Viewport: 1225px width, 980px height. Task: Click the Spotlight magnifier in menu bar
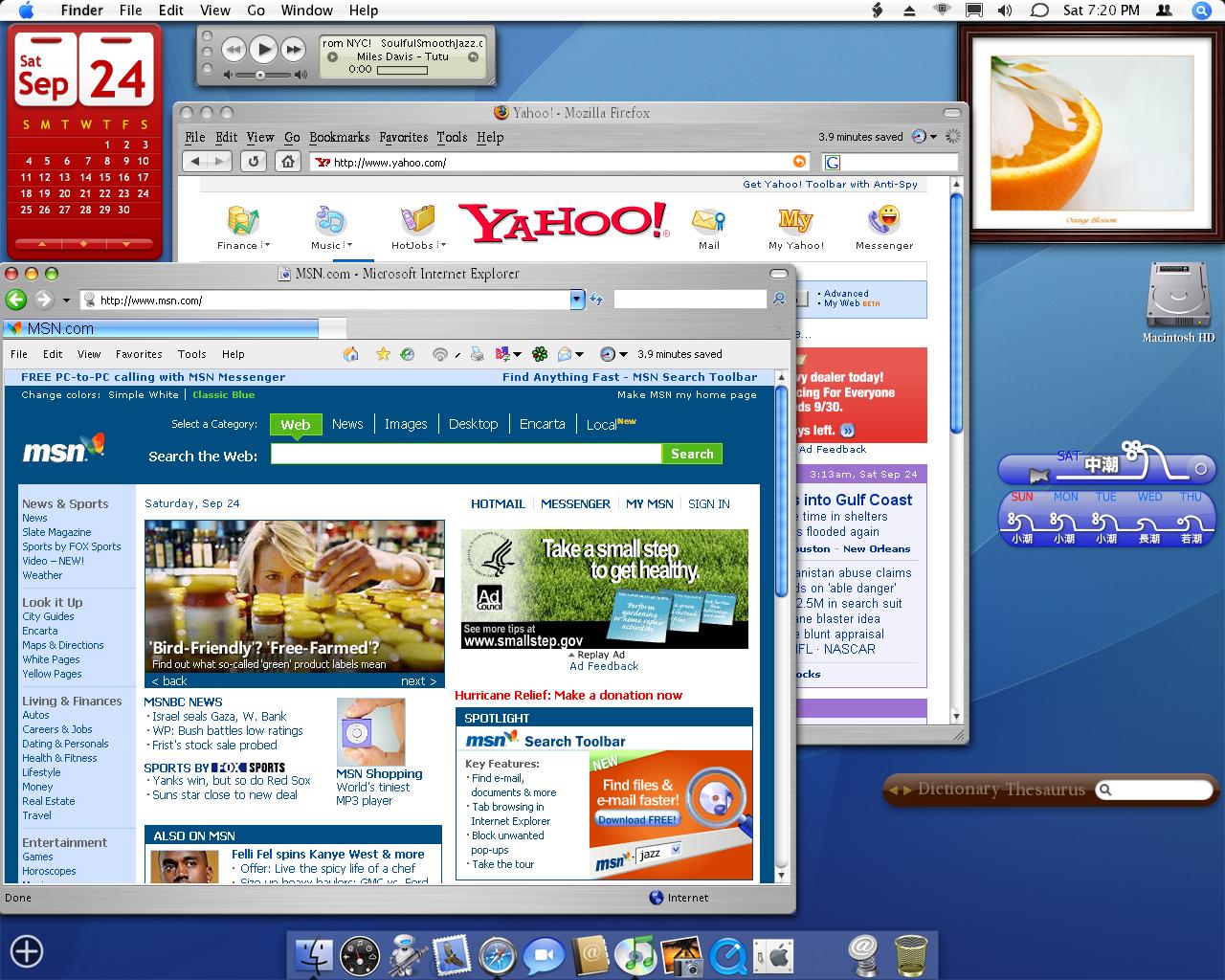pos(1202,11)
